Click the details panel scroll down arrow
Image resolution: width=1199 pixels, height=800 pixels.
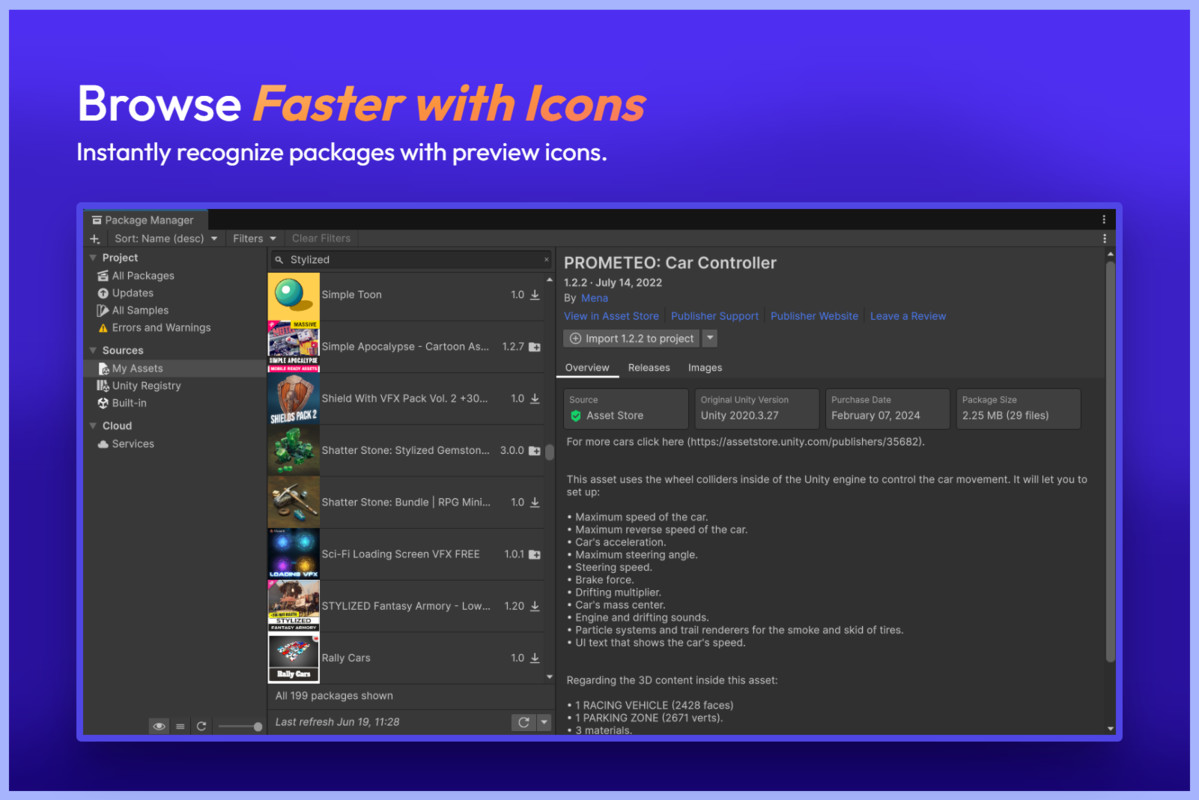(1110, 729)
